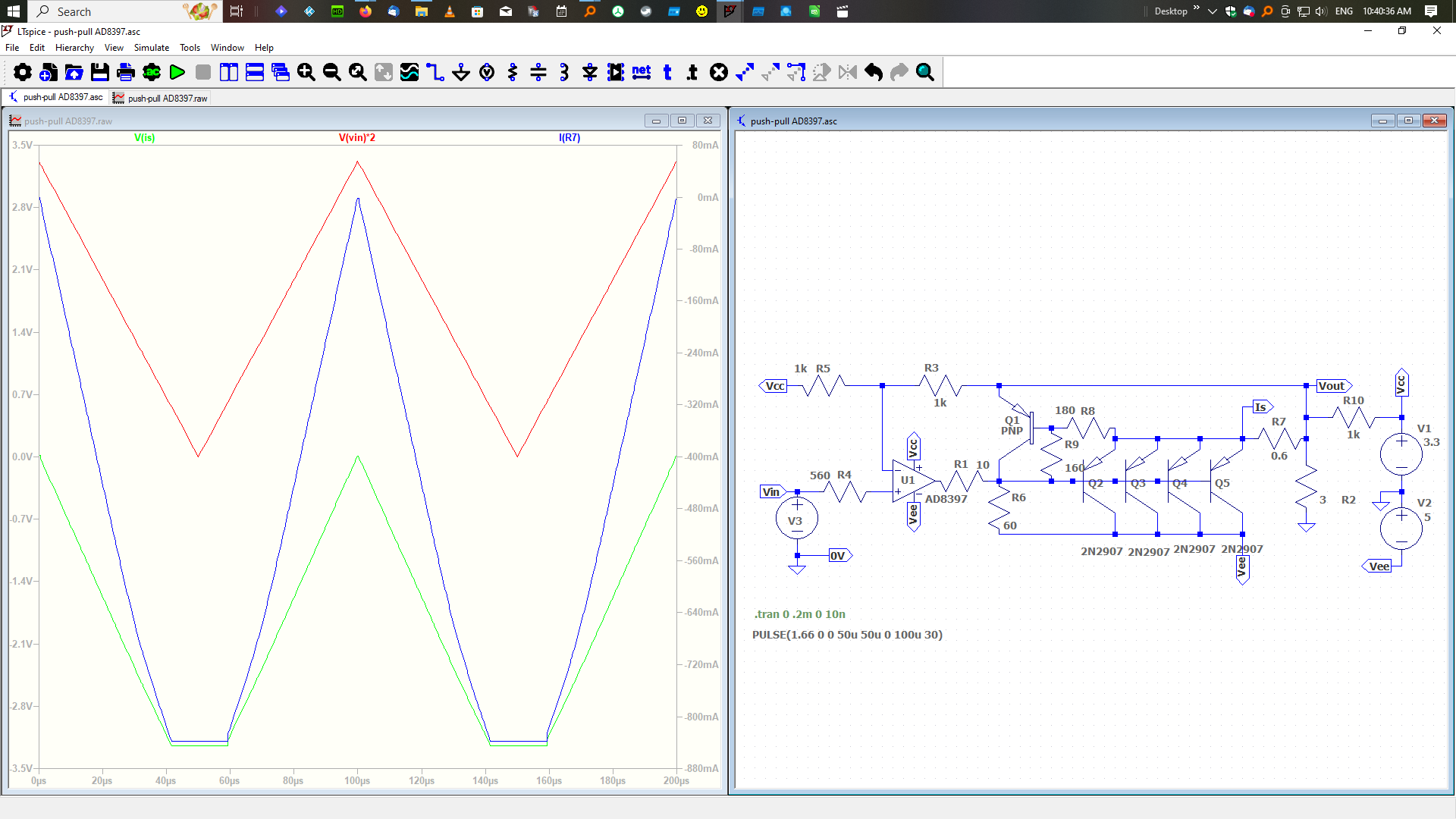Select the Net label tool

coord(642,72)
